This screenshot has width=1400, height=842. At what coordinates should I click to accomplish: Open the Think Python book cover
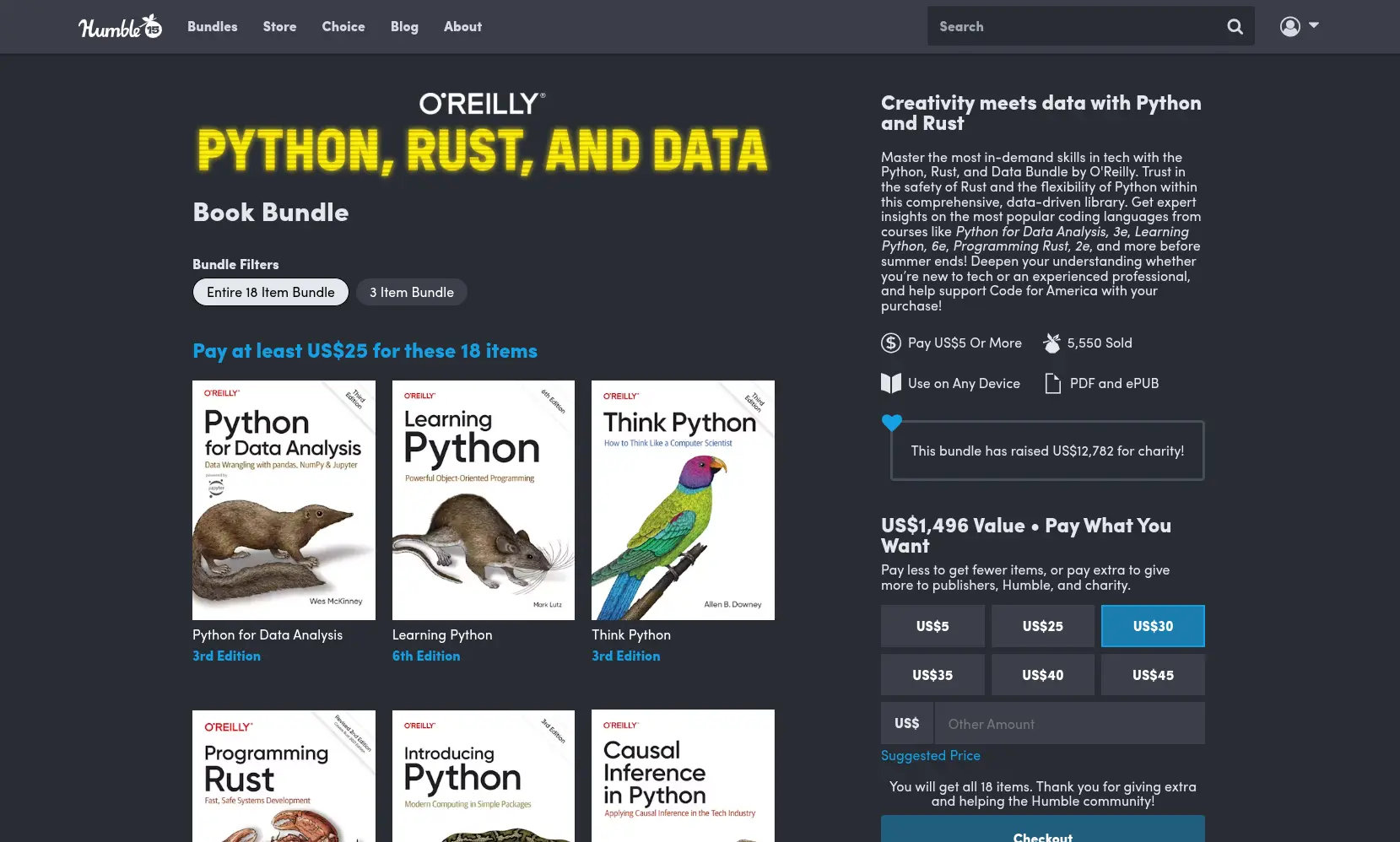(x=683, y=500)
